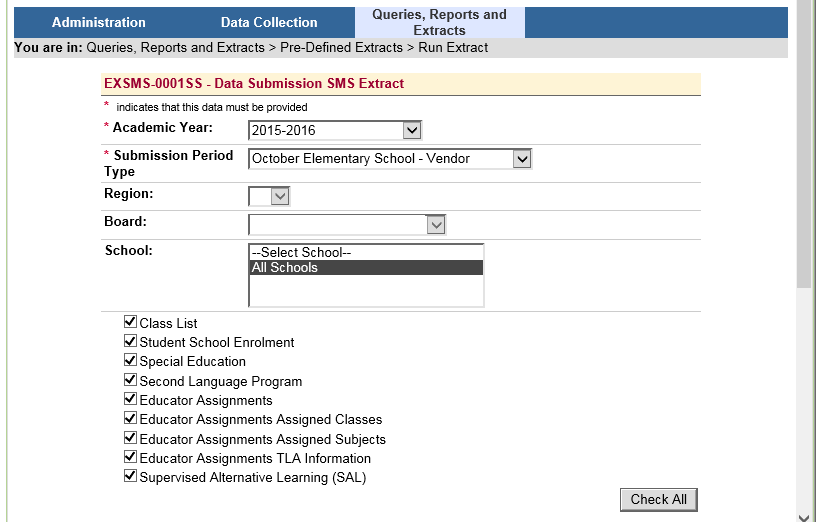Image resolution: width=826 pixels, height=525 pixels.
Task: Expand the Board dropdown list
Action: 346,225
